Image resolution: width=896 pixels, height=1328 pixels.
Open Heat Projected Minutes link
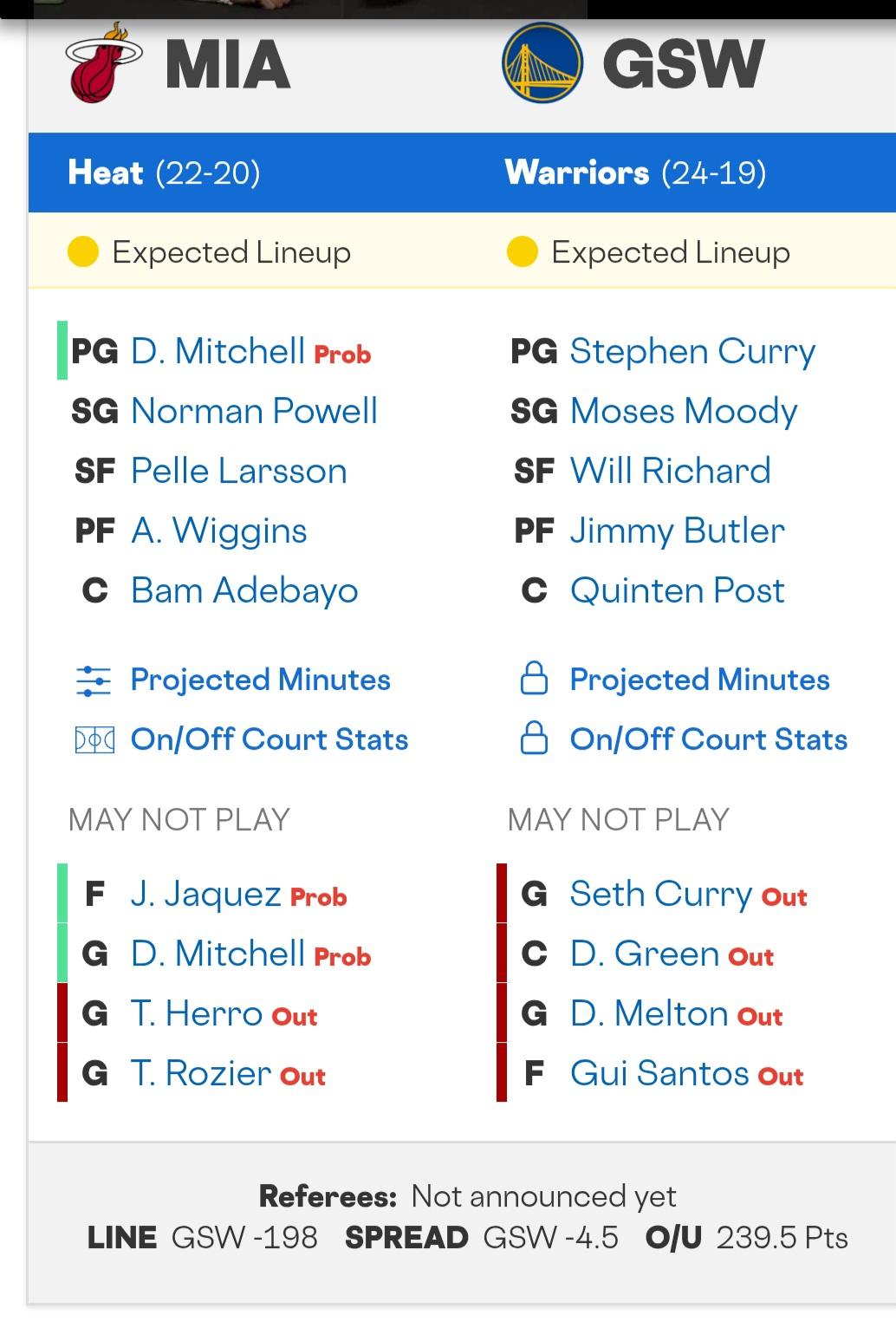coord(260,680)
